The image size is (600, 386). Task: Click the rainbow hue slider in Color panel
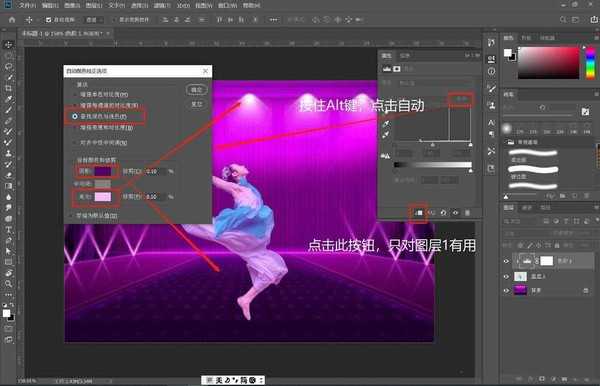(x=591, y=63)
